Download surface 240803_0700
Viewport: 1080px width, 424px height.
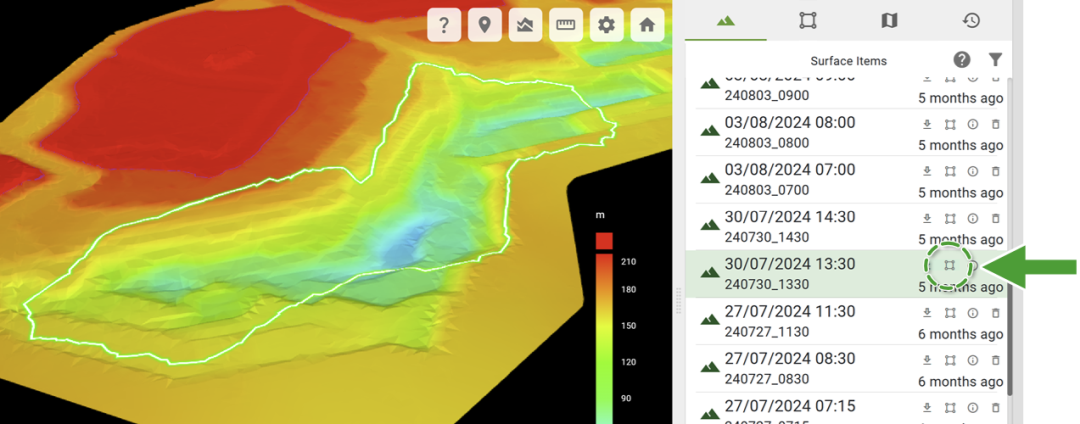927,171
